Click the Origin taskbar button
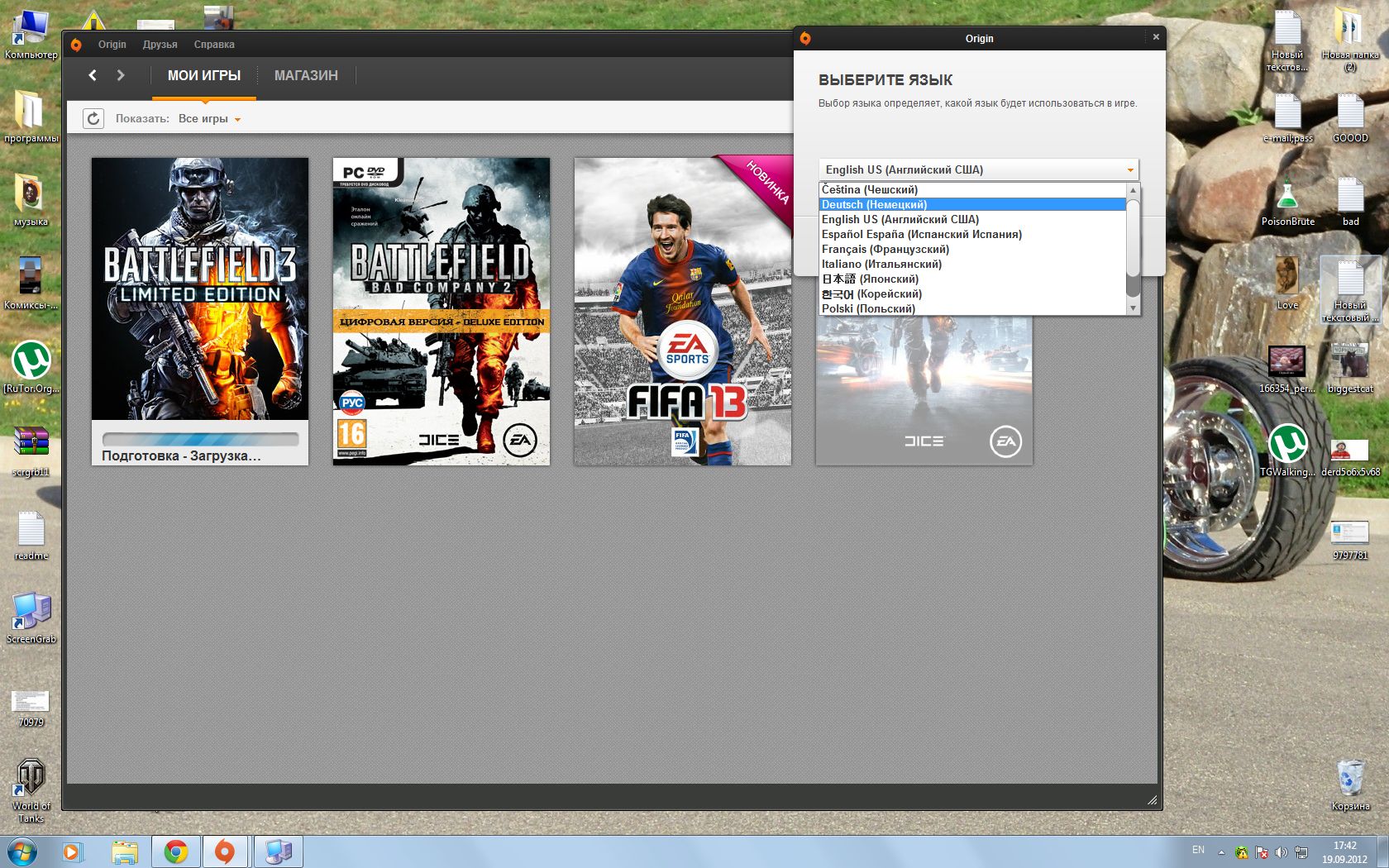This screenshot has width=1389, height=868. (x=225, y=851)
